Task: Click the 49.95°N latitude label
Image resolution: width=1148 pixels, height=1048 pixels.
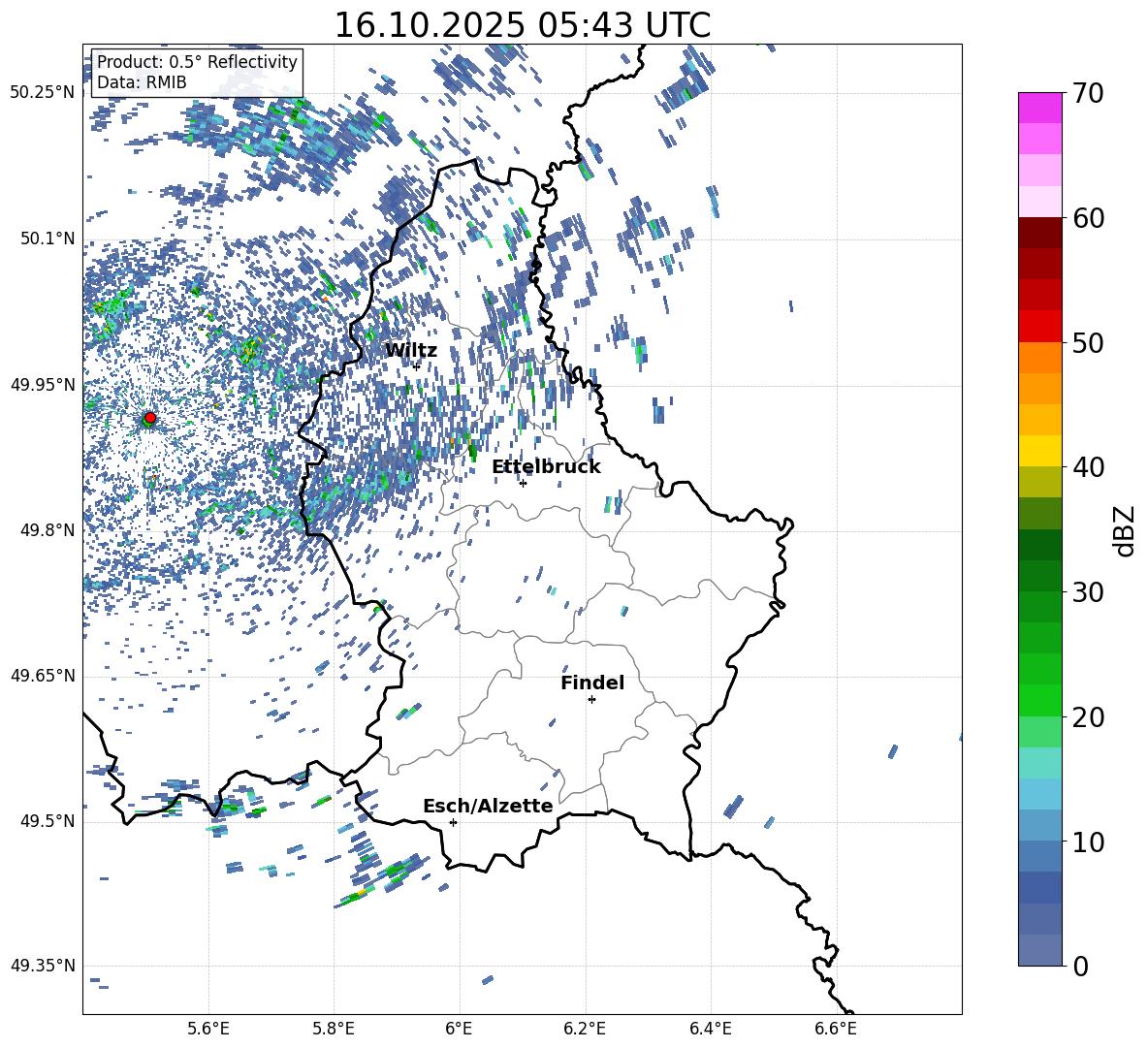Action: click(43, 384)
